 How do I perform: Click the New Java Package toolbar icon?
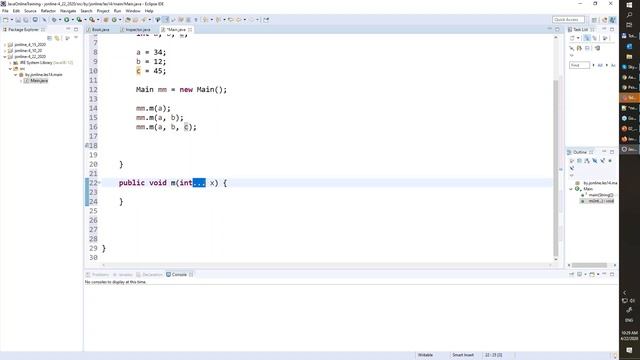click(106, 20)
